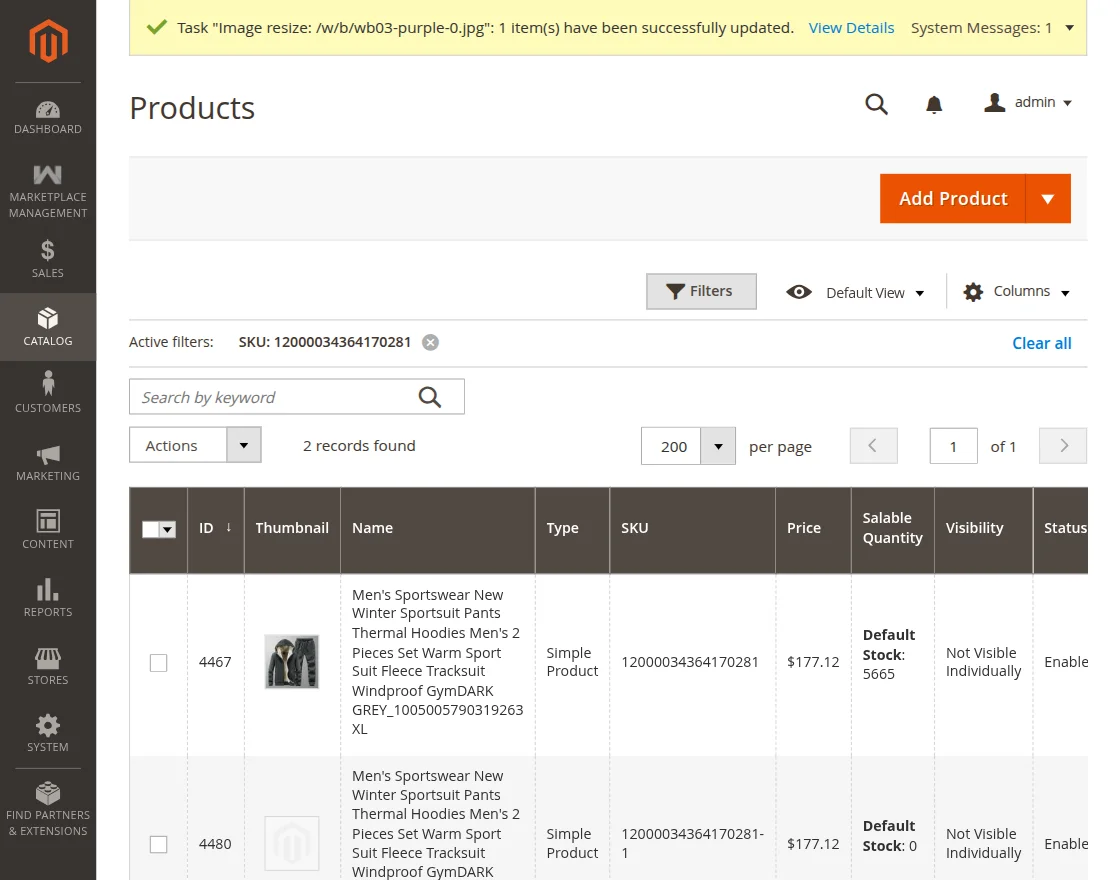Expand the per page size dropdown
The image size is (1120, 880).
(x=717, y=446)
